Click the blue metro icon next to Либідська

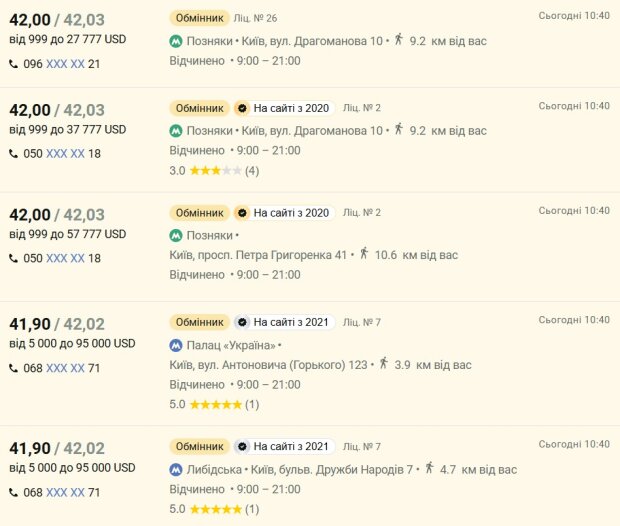176,469
